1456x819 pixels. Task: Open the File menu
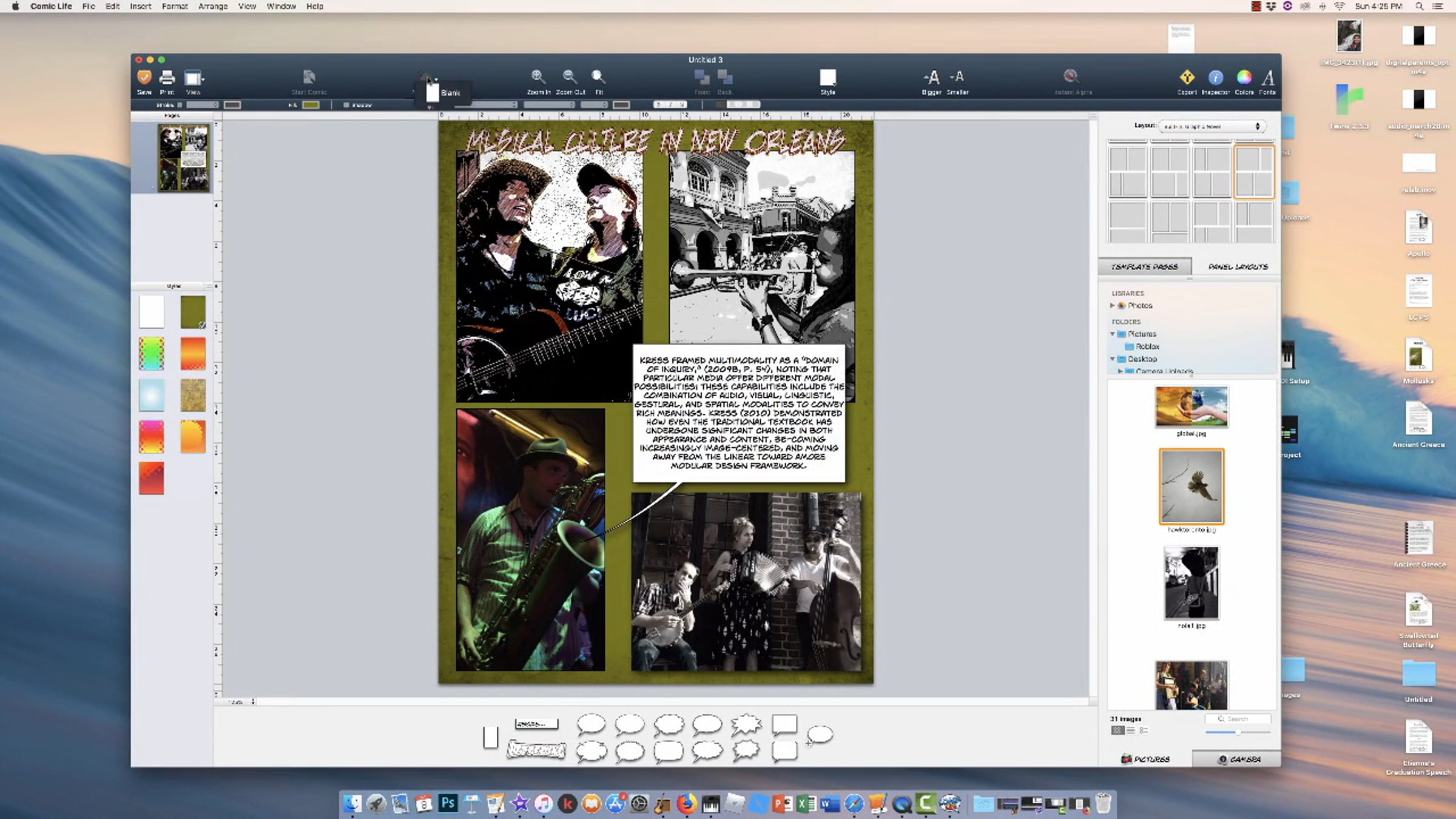[89, 6]
